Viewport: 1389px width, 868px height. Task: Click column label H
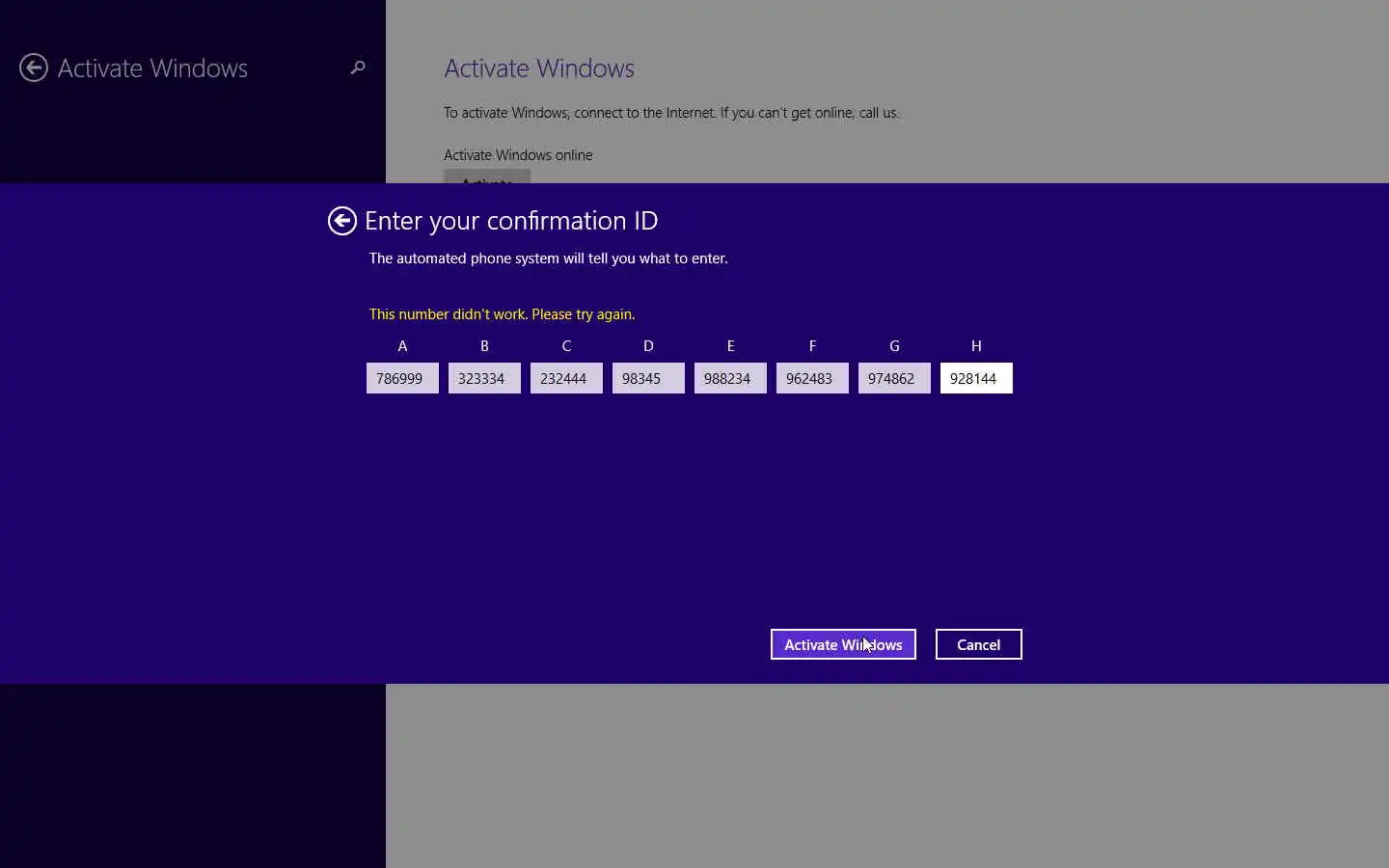[976, 345]
